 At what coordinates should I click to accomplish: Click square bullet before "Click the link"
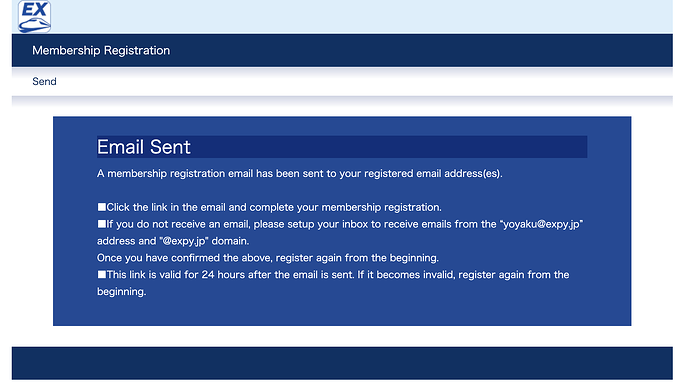pyautogui.click(x=102, y=207)
